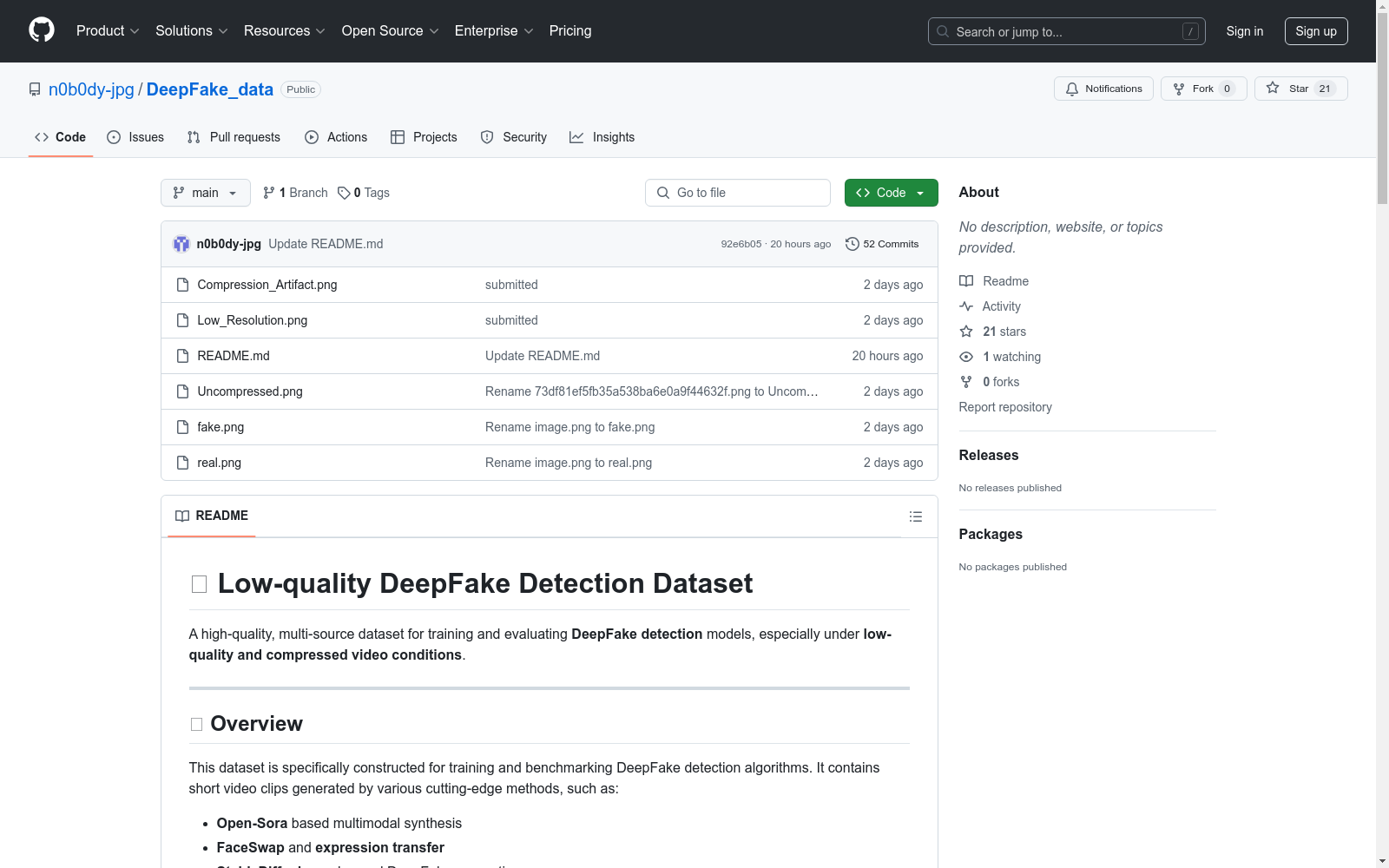Open the Rename 73df81ef5fb35a538ba6e0a9f44632f.png commit
This screenshot has width=1389, height=868.
click(x=652, y=391)
